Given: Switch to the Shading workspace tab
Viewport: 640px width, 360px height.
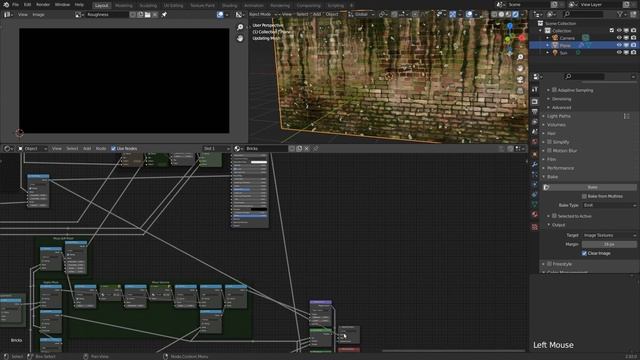Looking at the screenshot, I should coord(229,5).
